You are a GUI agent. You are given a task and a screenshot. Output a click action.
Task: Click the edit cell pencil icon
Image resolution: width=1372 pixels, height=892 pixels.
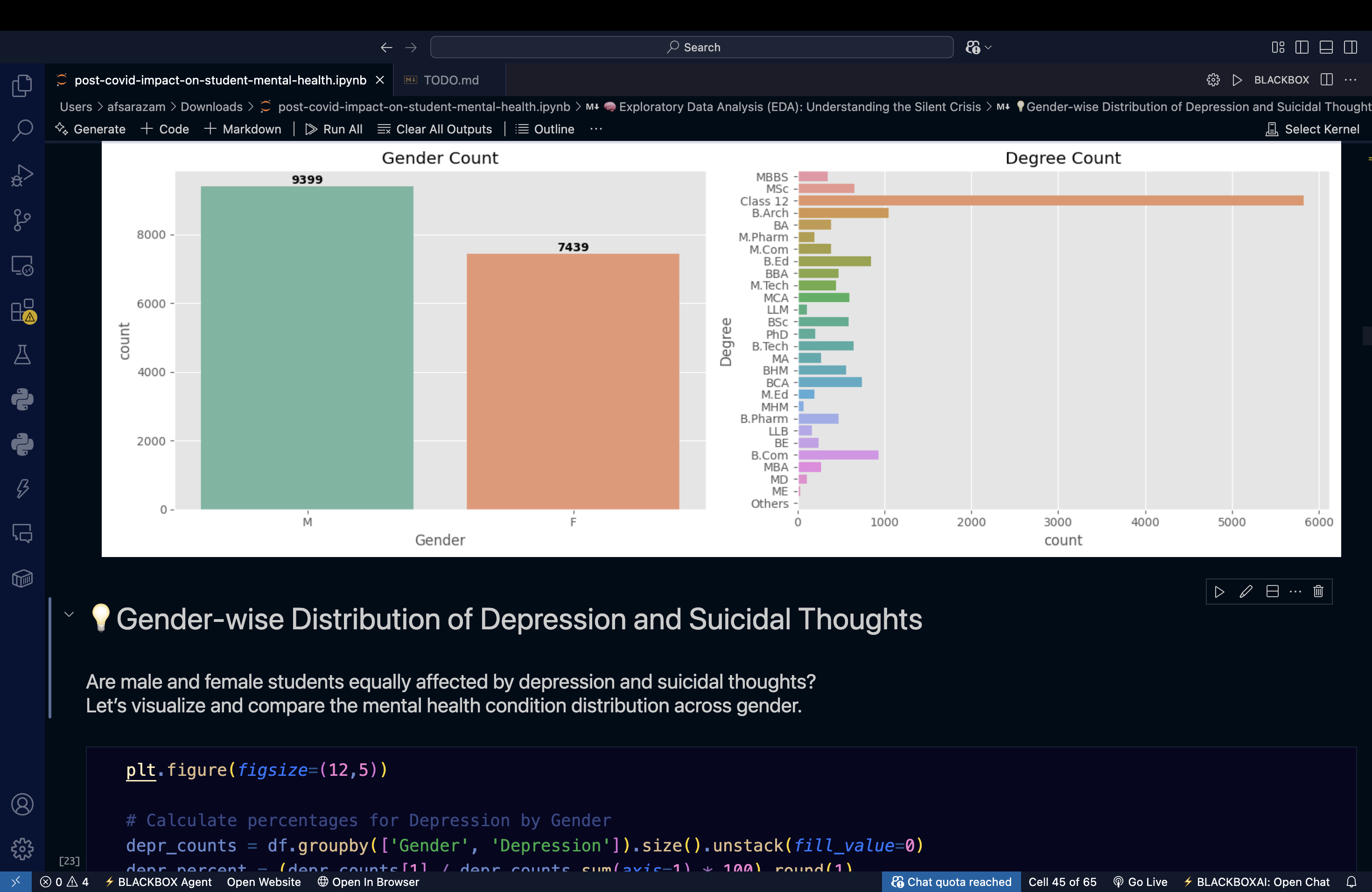click(x=1245, y=591)
